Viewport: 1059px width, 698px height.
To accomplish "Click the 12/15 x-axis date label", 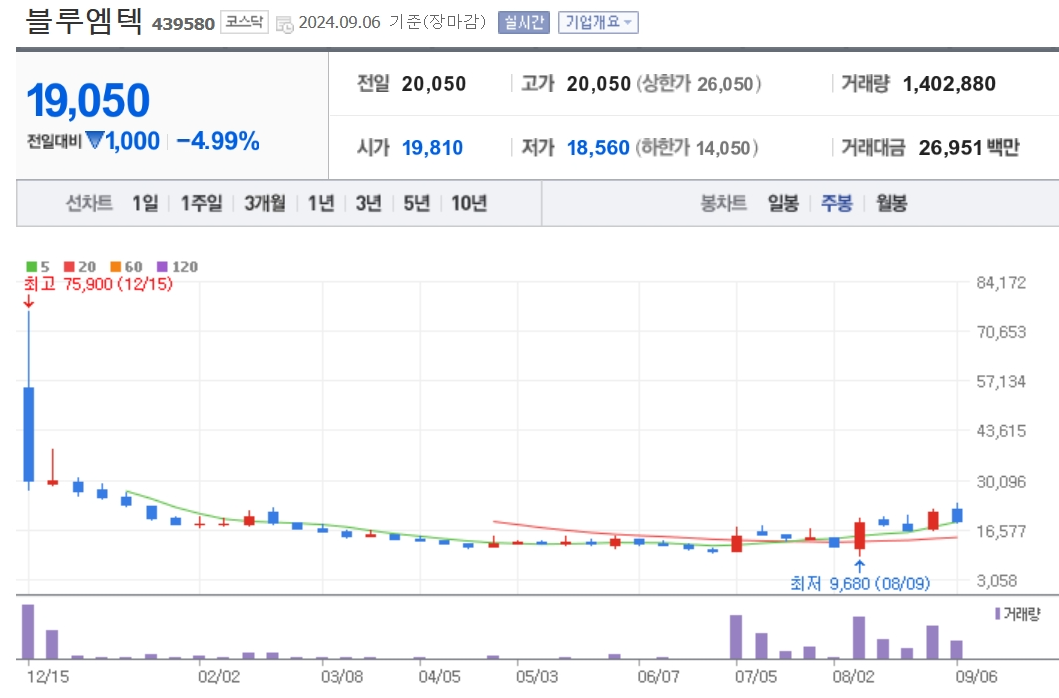I will point(48,676).
